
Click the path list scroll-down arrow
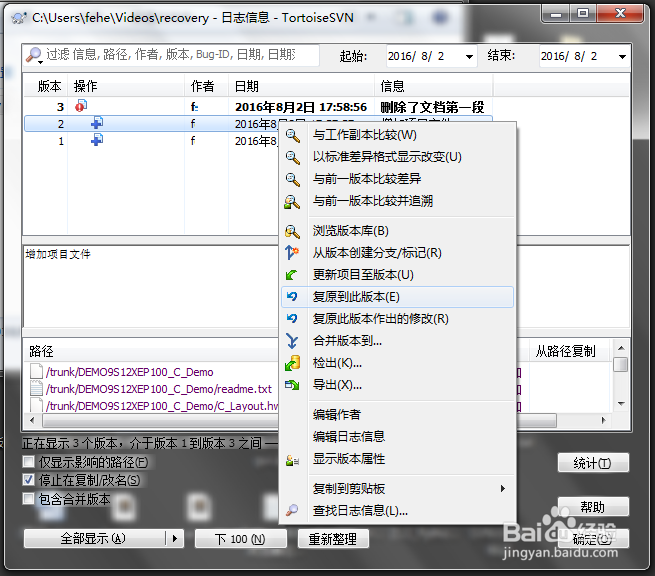coord(621,403)
